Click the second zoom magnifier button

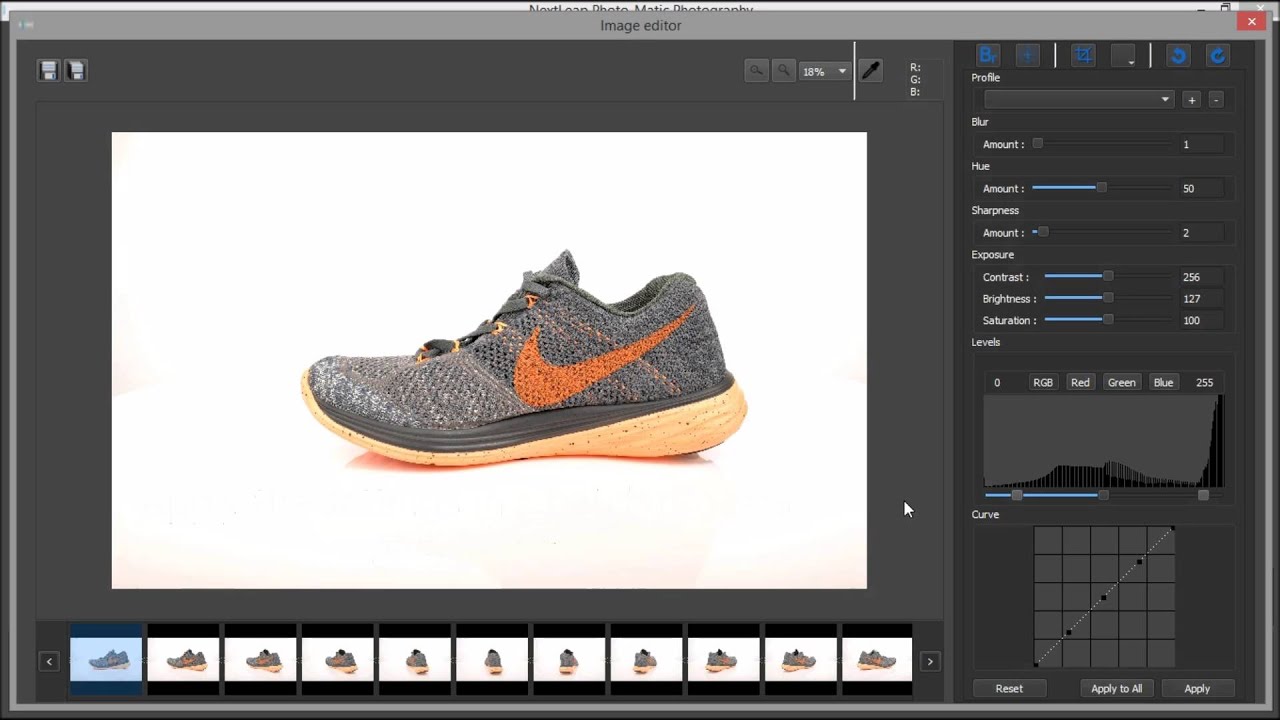[784, 70]
